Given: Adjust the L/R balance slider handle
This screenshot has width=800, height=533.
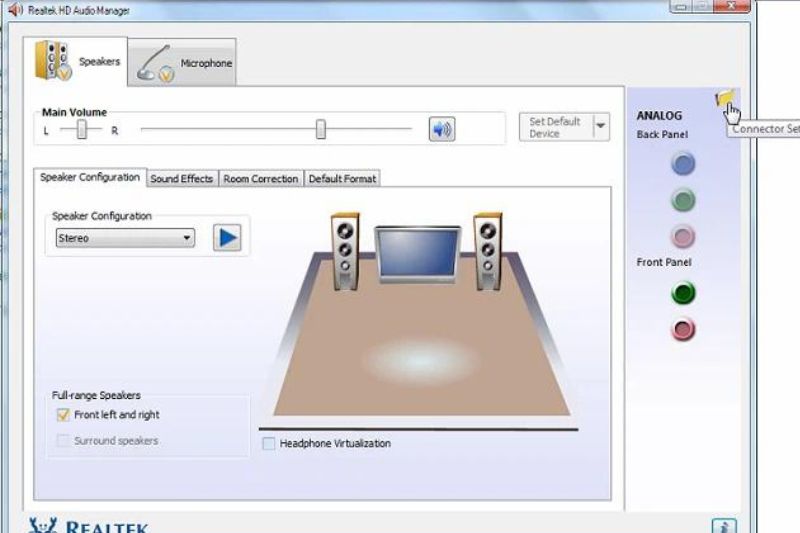Looking at the screenshot, I should coord(82,130).
